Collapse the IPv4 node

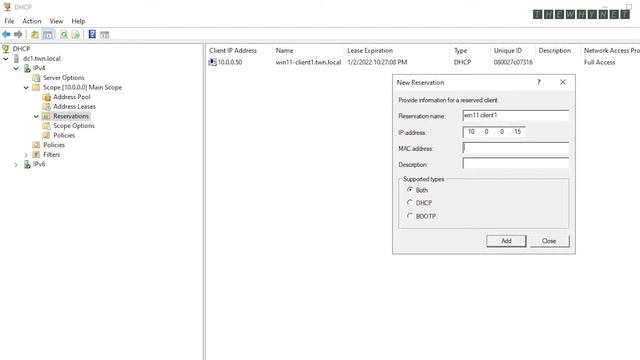[x=16, y=68]
